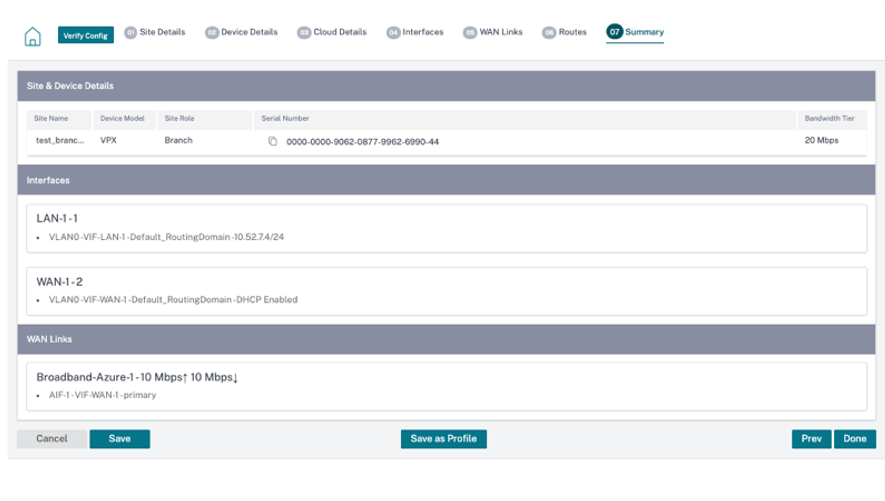The height and width of the screenshot is (501, 885).
Task: Click the Verify Config button
Action: tap(85, 35)
